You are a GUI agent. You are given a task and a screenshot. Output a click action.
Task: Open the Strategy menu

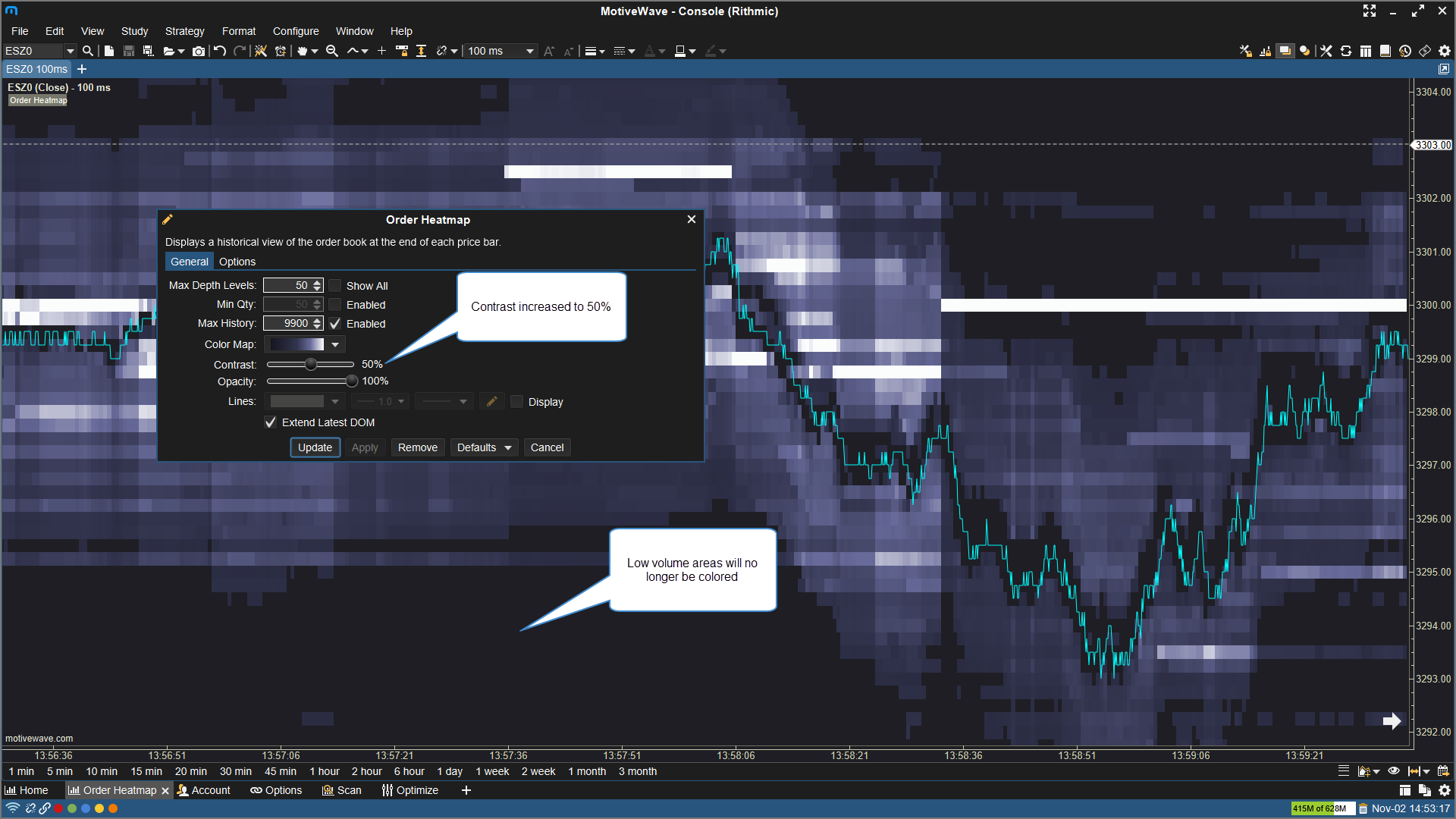point(184,31)
